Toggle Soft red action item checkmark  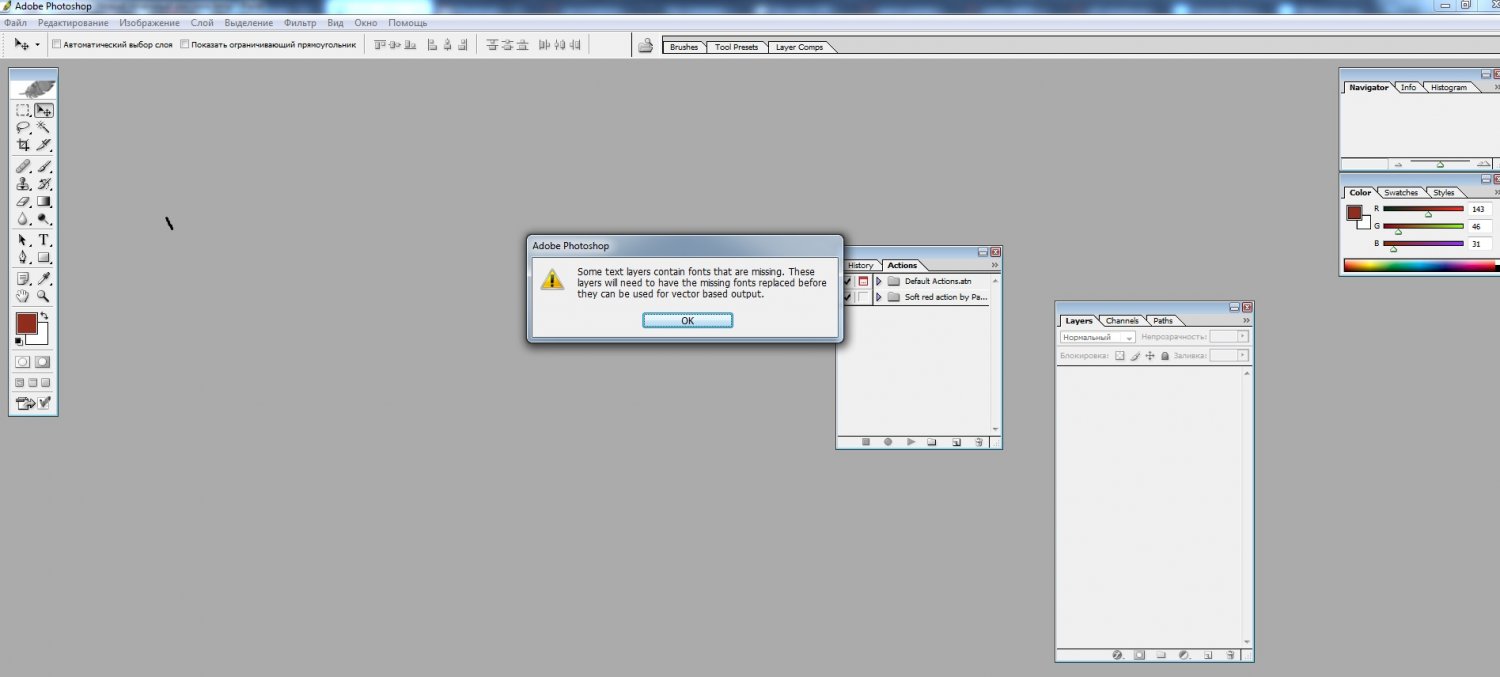point(848,297)
